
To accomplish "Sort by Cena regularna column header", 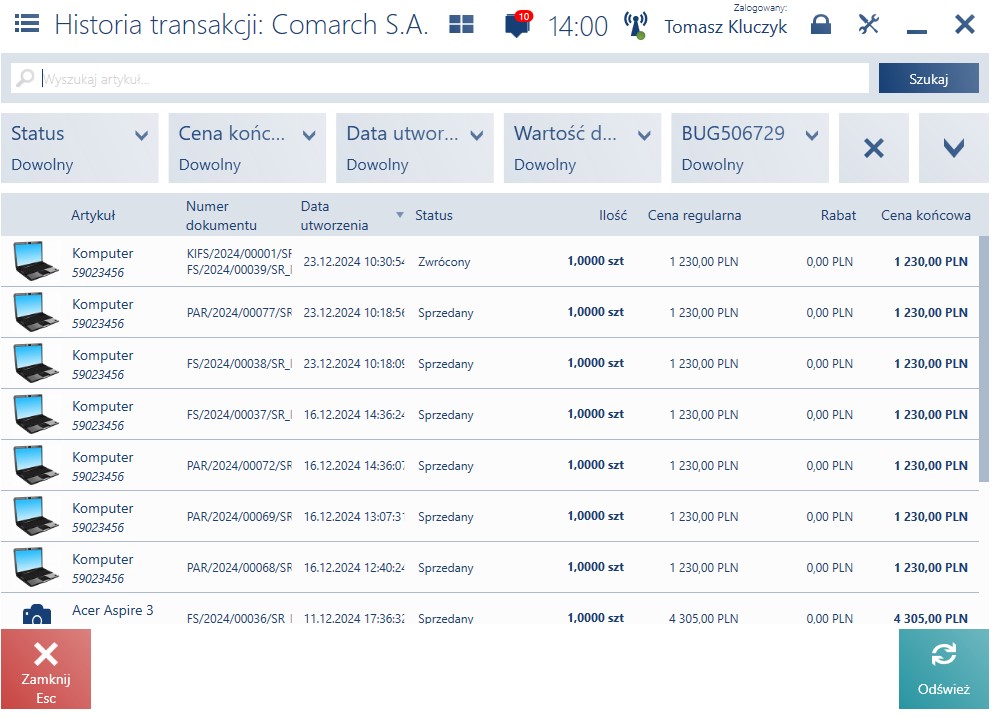I will coord(694,215).
